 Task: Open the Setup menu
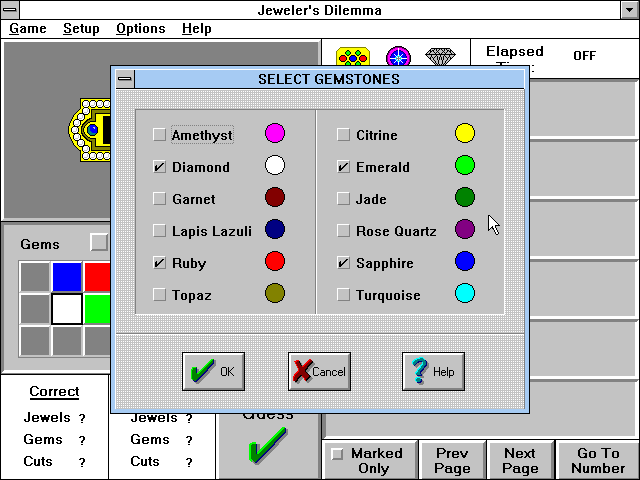(81, 29)
